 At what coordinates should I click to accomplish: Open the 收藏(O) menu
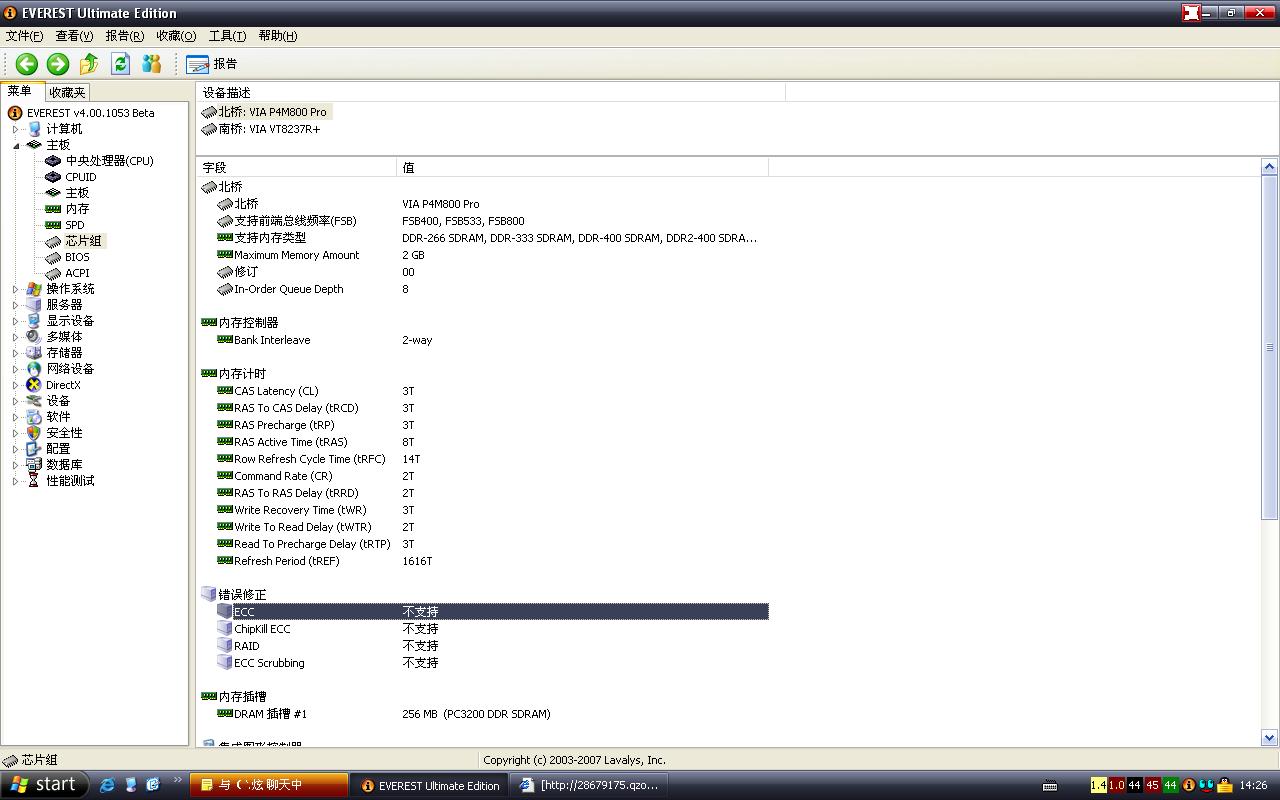(x=176, y=36)
